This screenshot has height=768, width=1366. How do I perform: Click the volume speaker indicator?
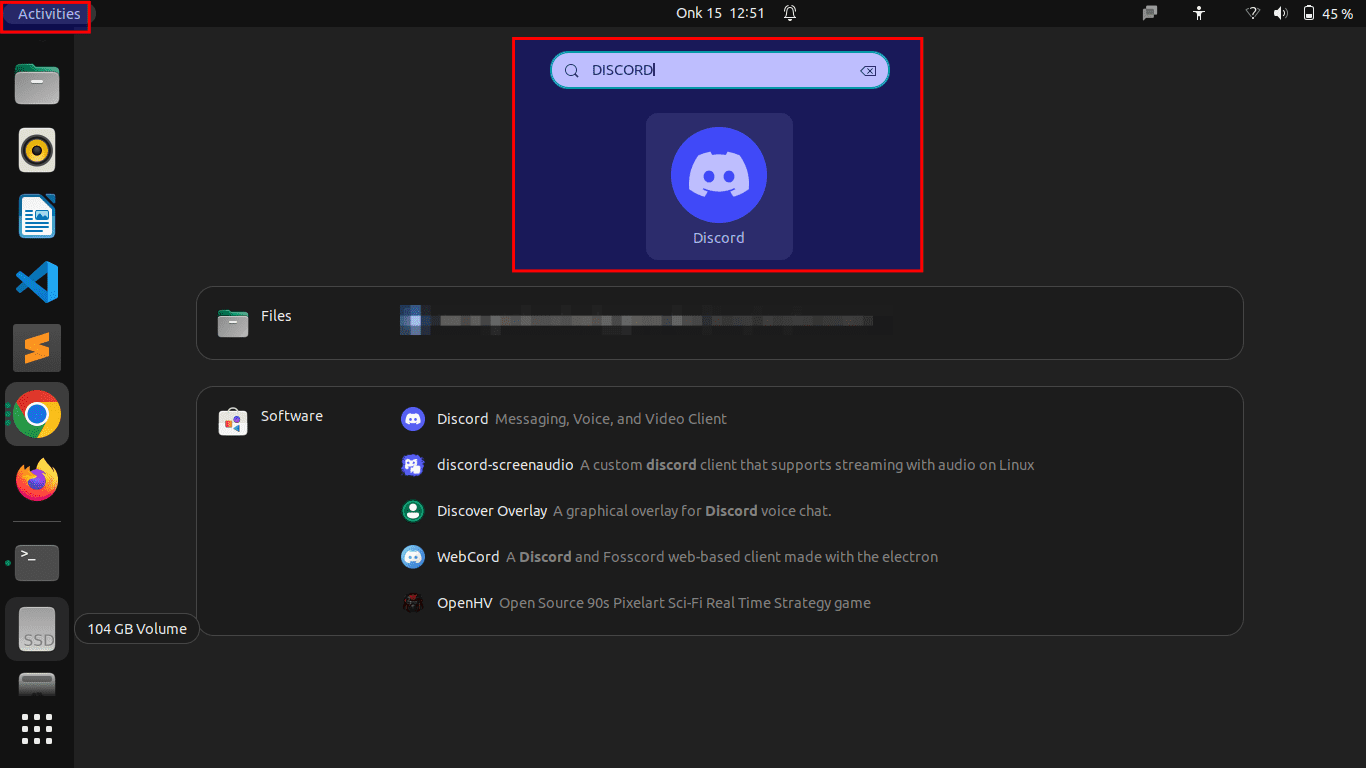pyautogui.click(x=1280, y=13)
